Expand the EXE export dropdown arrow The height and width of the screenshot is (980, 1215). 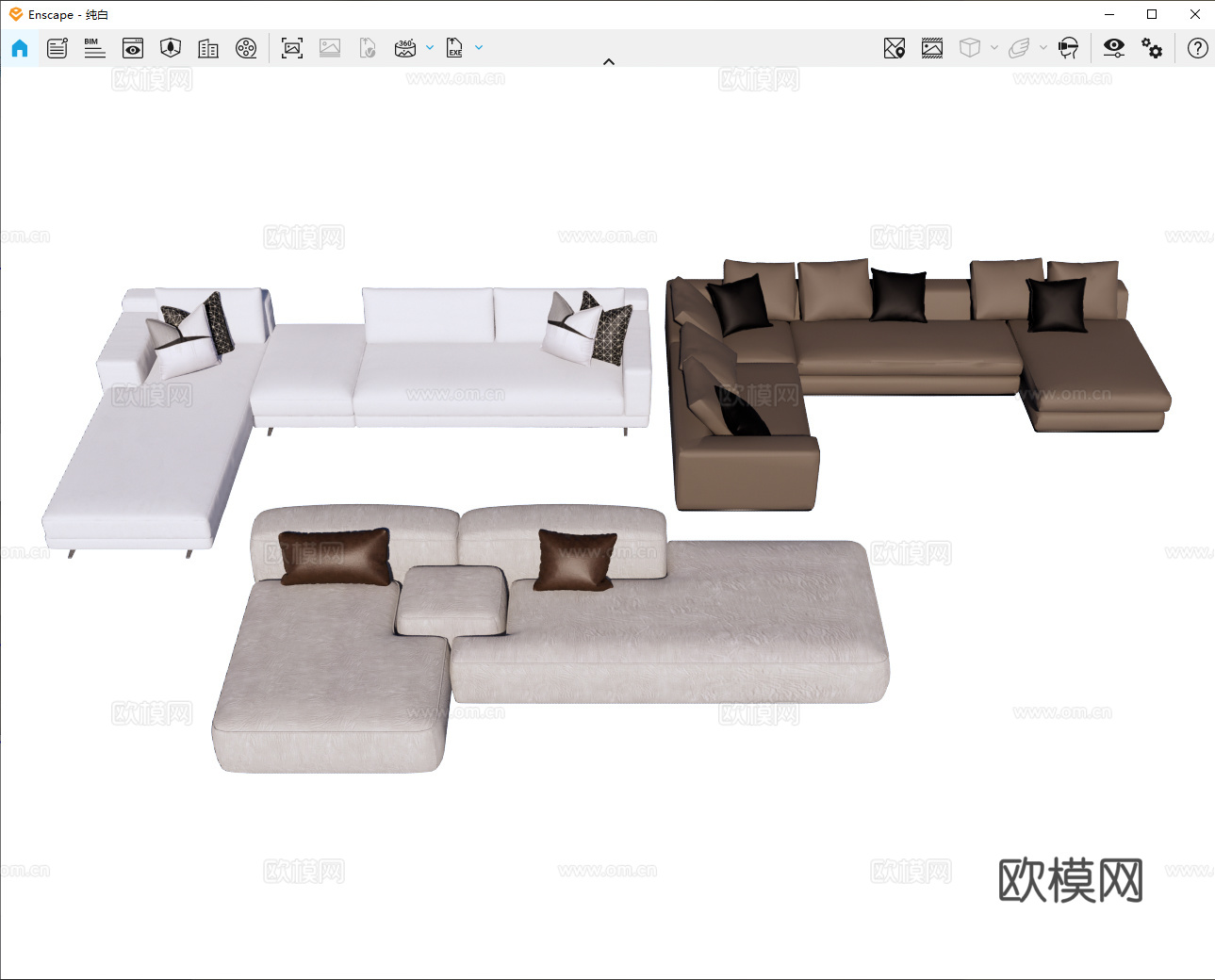pyautogui.click(x=479, y=47)
